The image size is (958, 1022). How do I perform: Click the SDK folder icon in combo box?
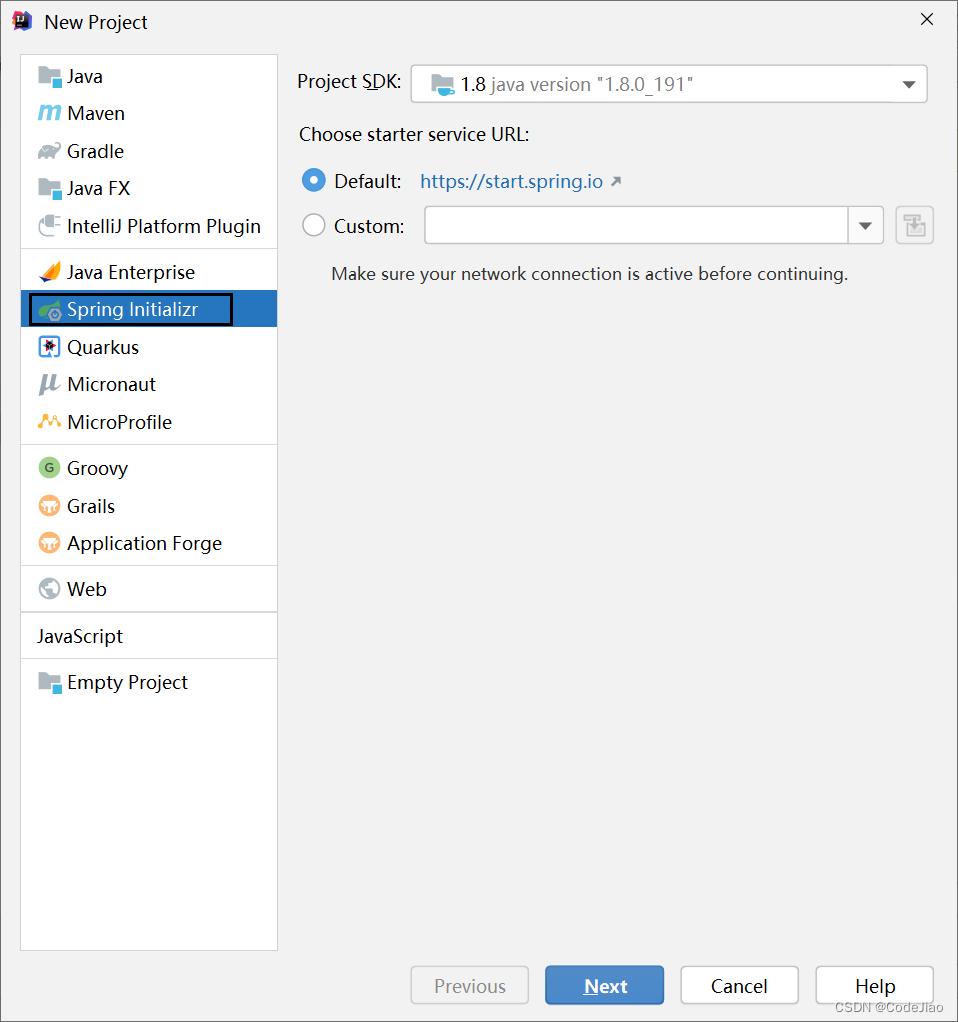coord(443,85)
